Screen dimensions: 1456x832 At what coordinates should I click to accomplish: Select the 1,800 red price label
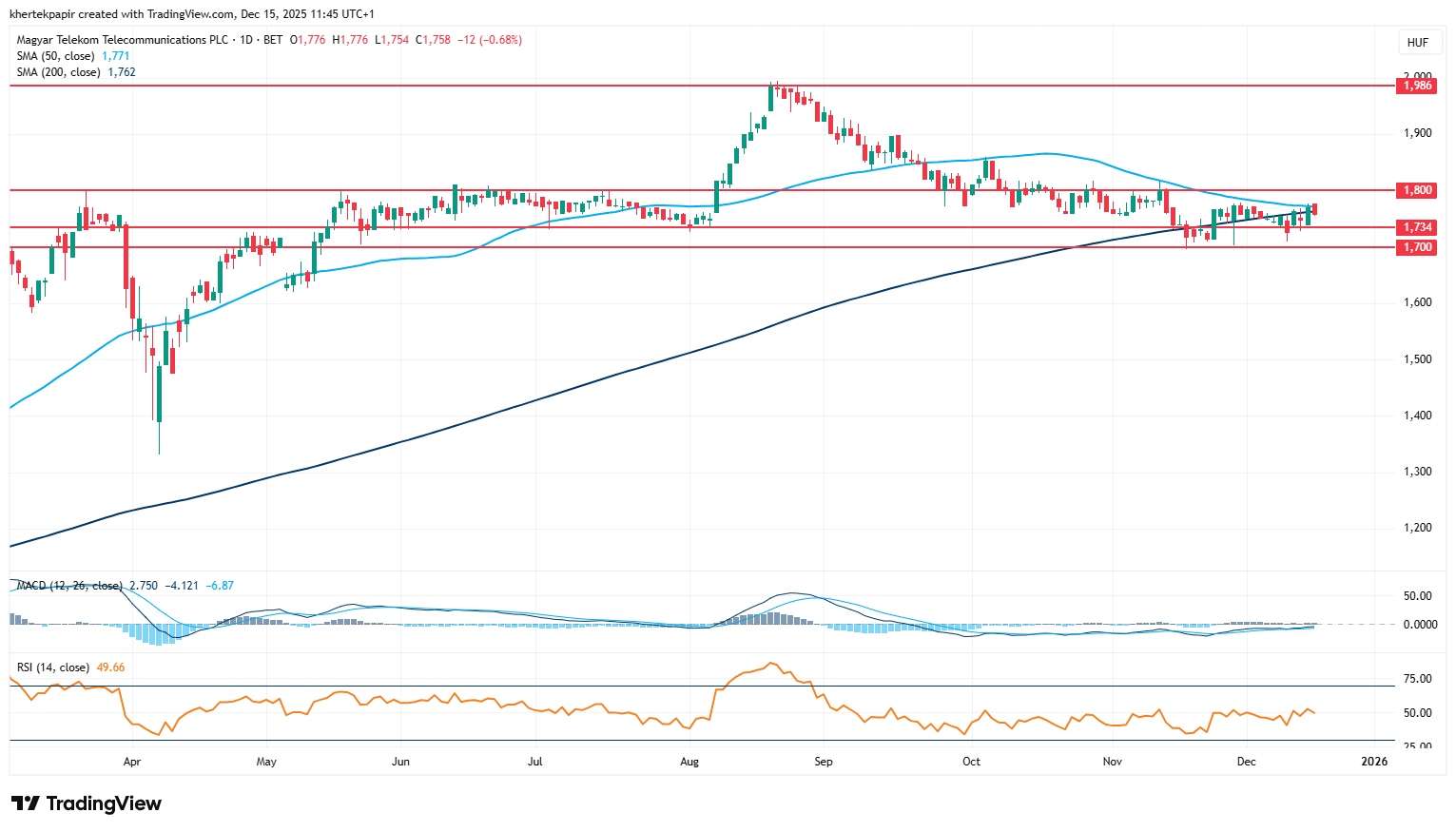click(x=1417, y=190)
